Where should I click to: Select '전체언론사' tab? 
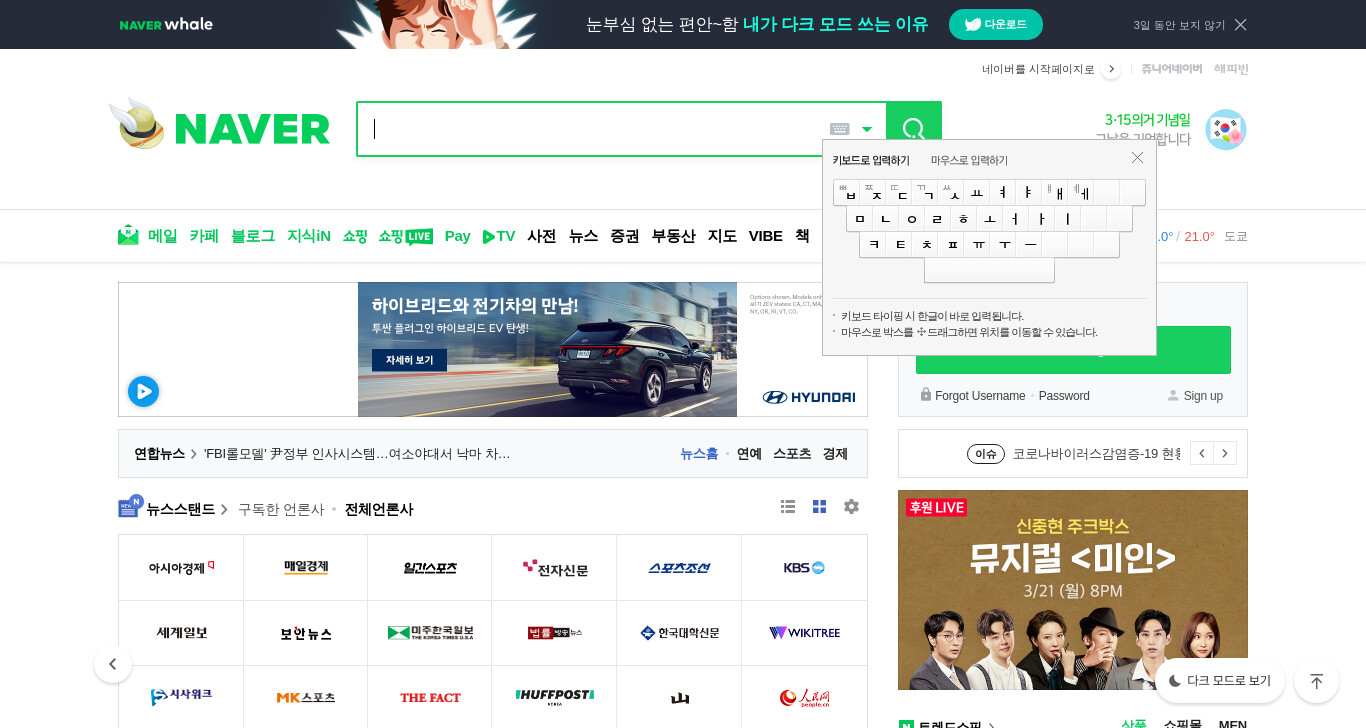point(379,509)
